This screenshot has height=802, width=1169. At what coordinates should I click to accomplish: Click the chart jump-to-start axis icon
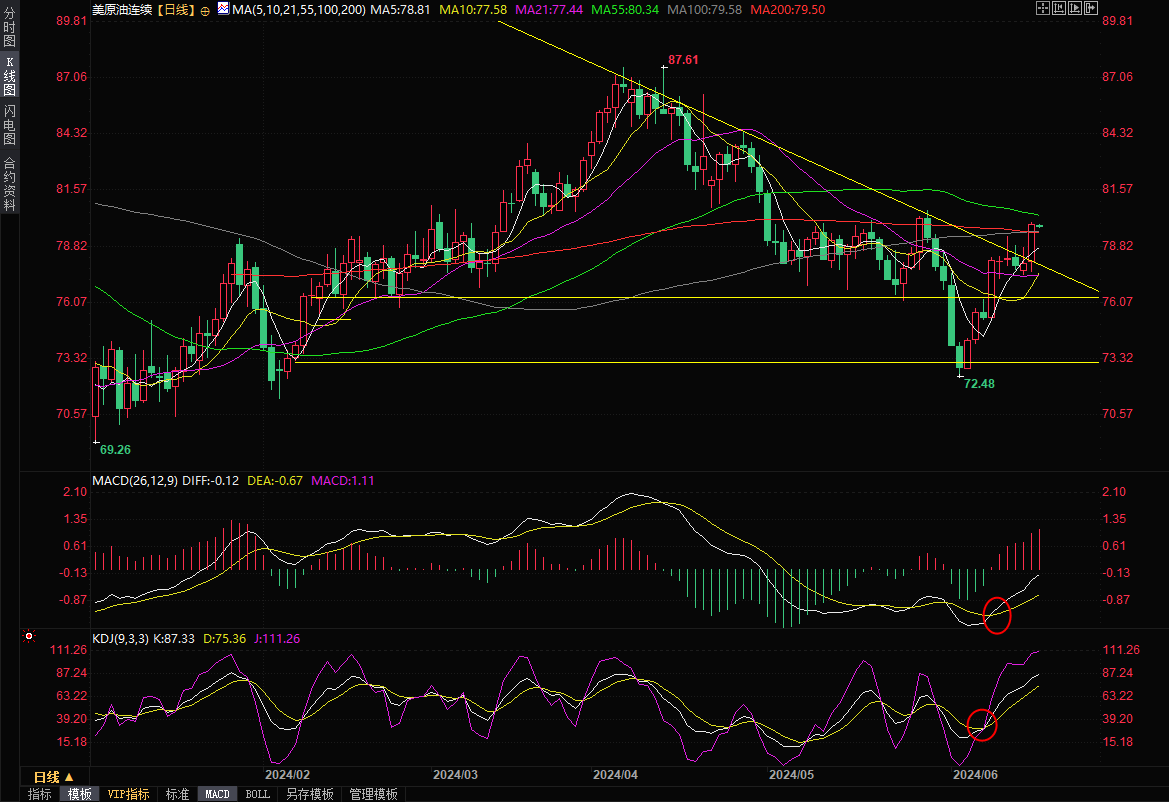1059,9
